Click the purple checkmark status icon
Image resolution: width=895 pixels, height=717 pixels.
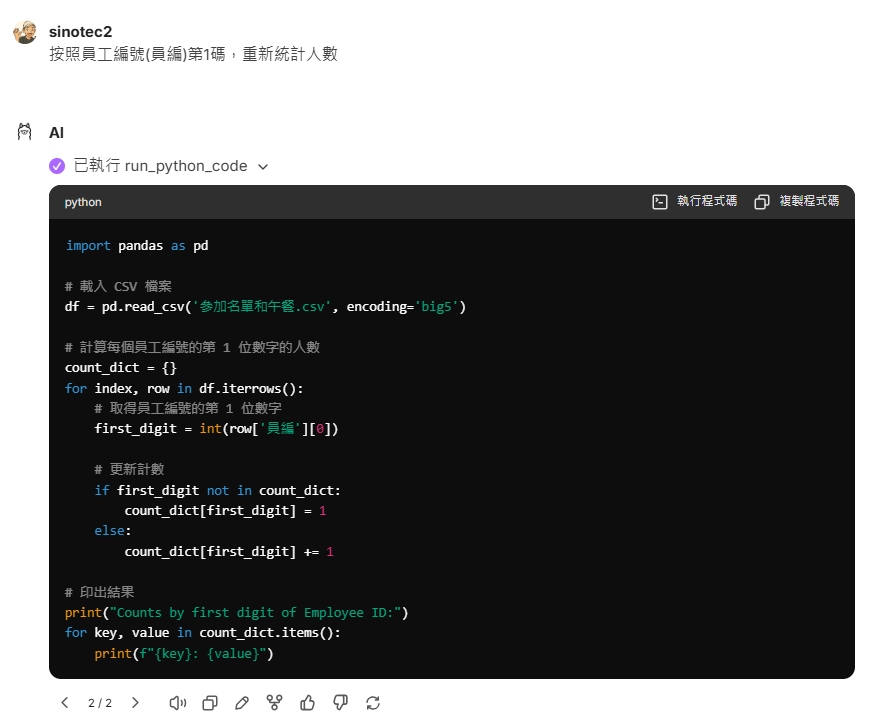coord(57,166)
